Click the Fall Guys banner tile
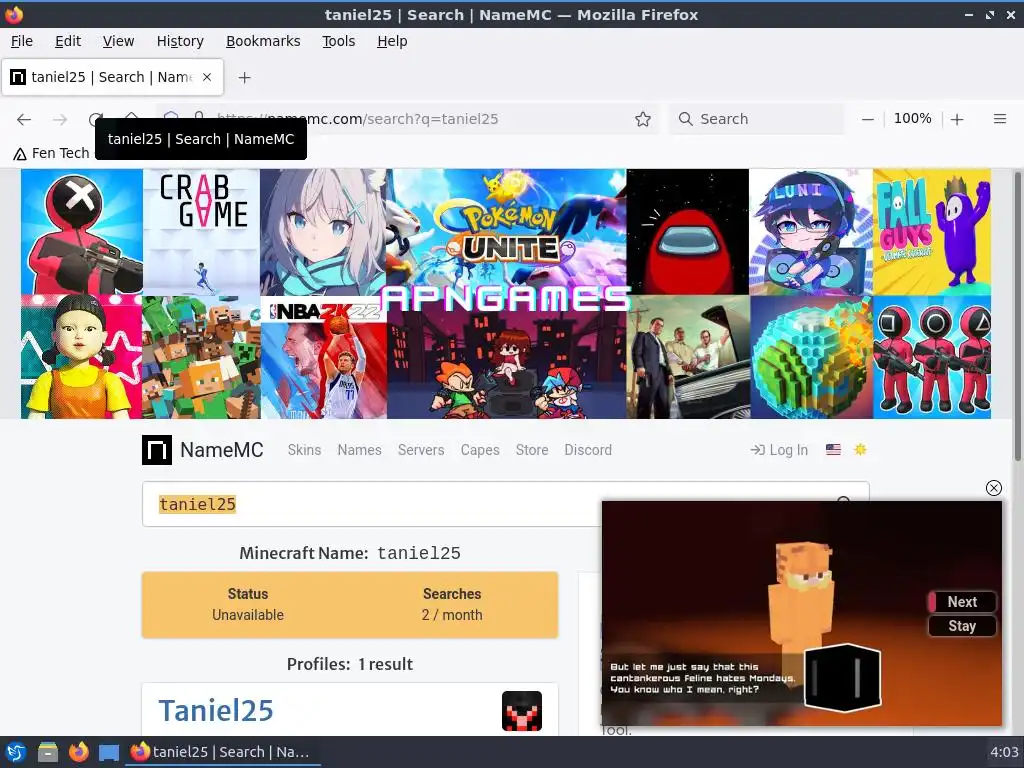1024x768 pixels. tap(932, 232)
